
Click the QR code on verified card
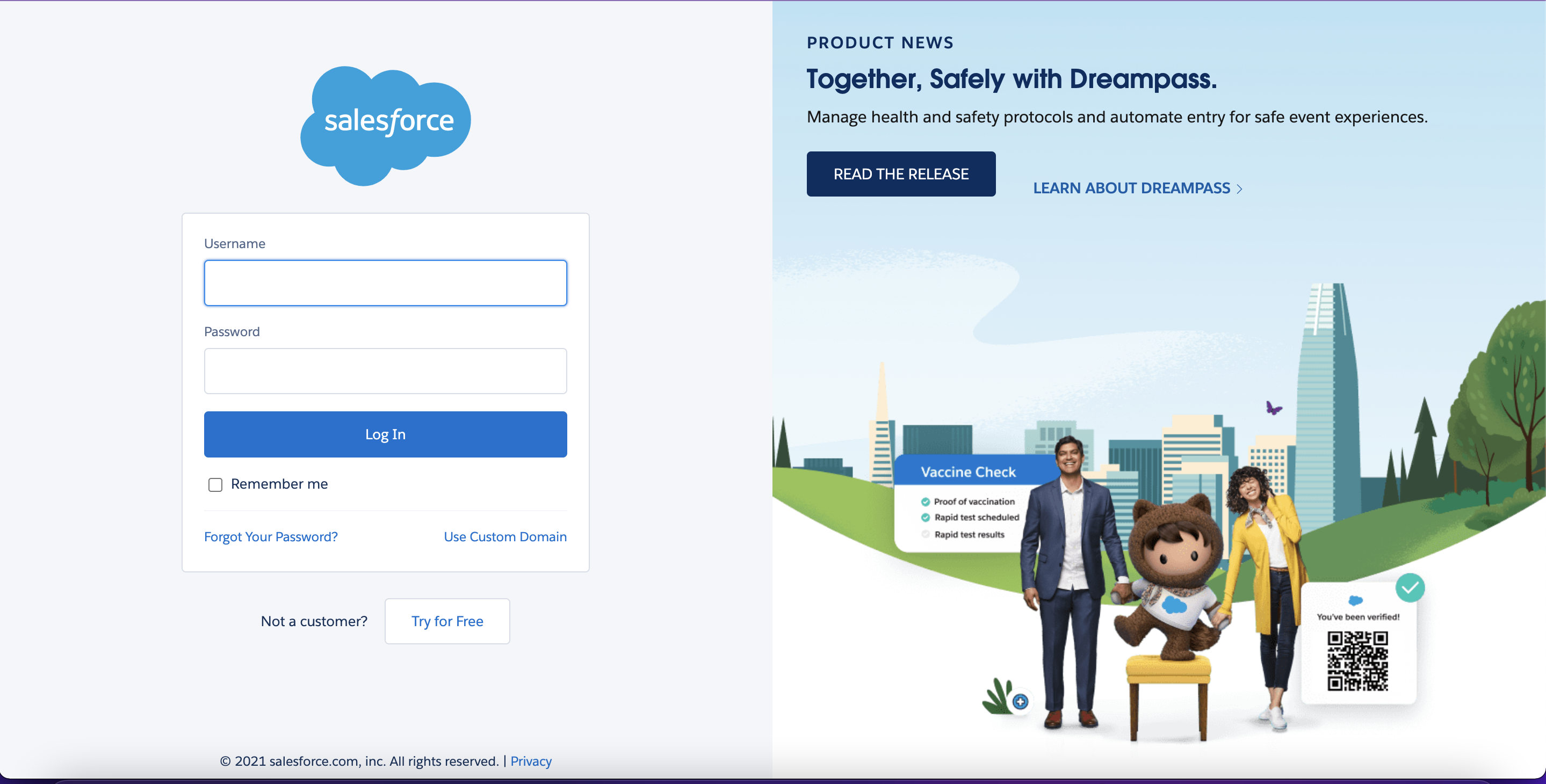pos(1357,660)
